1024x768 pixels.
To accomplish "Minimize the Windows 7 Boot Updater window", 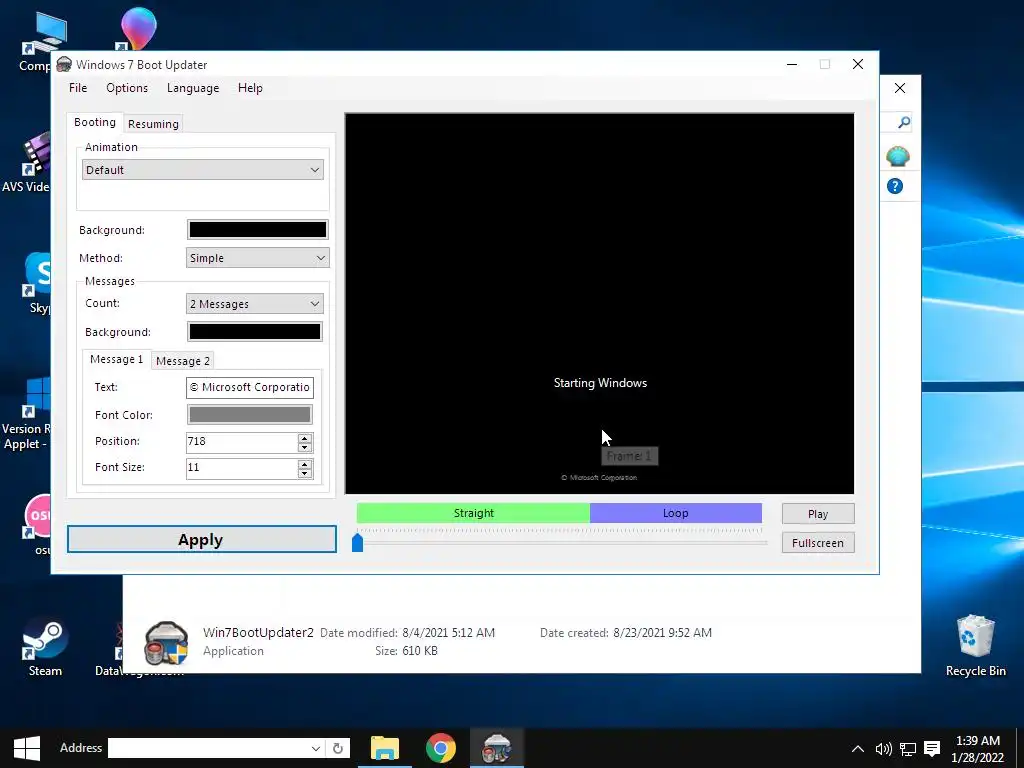I will tap(792, 64).
